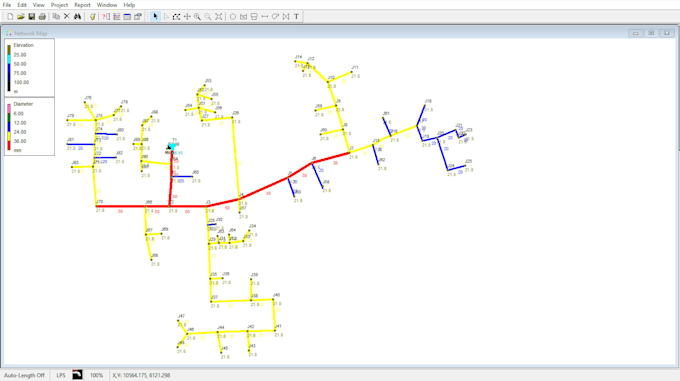Select the Add Junction circle tool
680x381 pixels.
[233, 16]
